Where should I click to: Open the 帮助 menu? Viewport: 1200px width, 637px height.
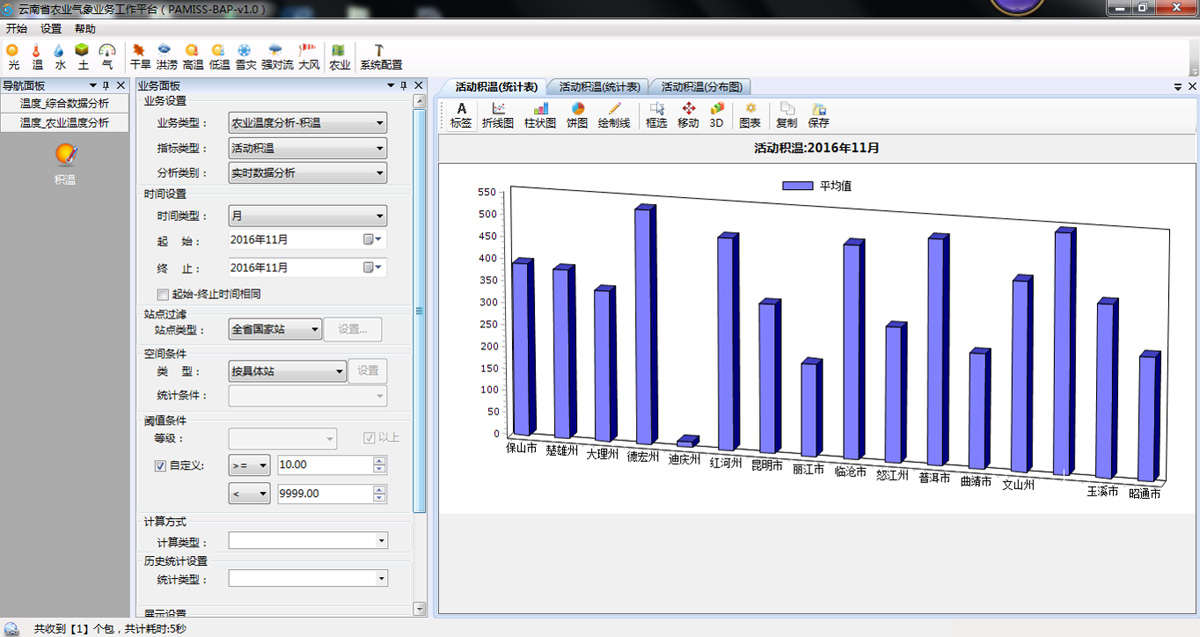pyautogui.click(x=85, y=29)
